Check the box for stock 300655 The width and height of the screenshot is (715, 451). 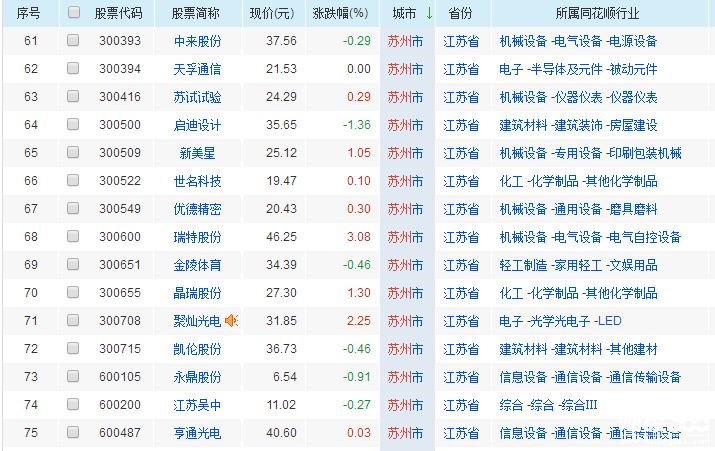[73, 292]
